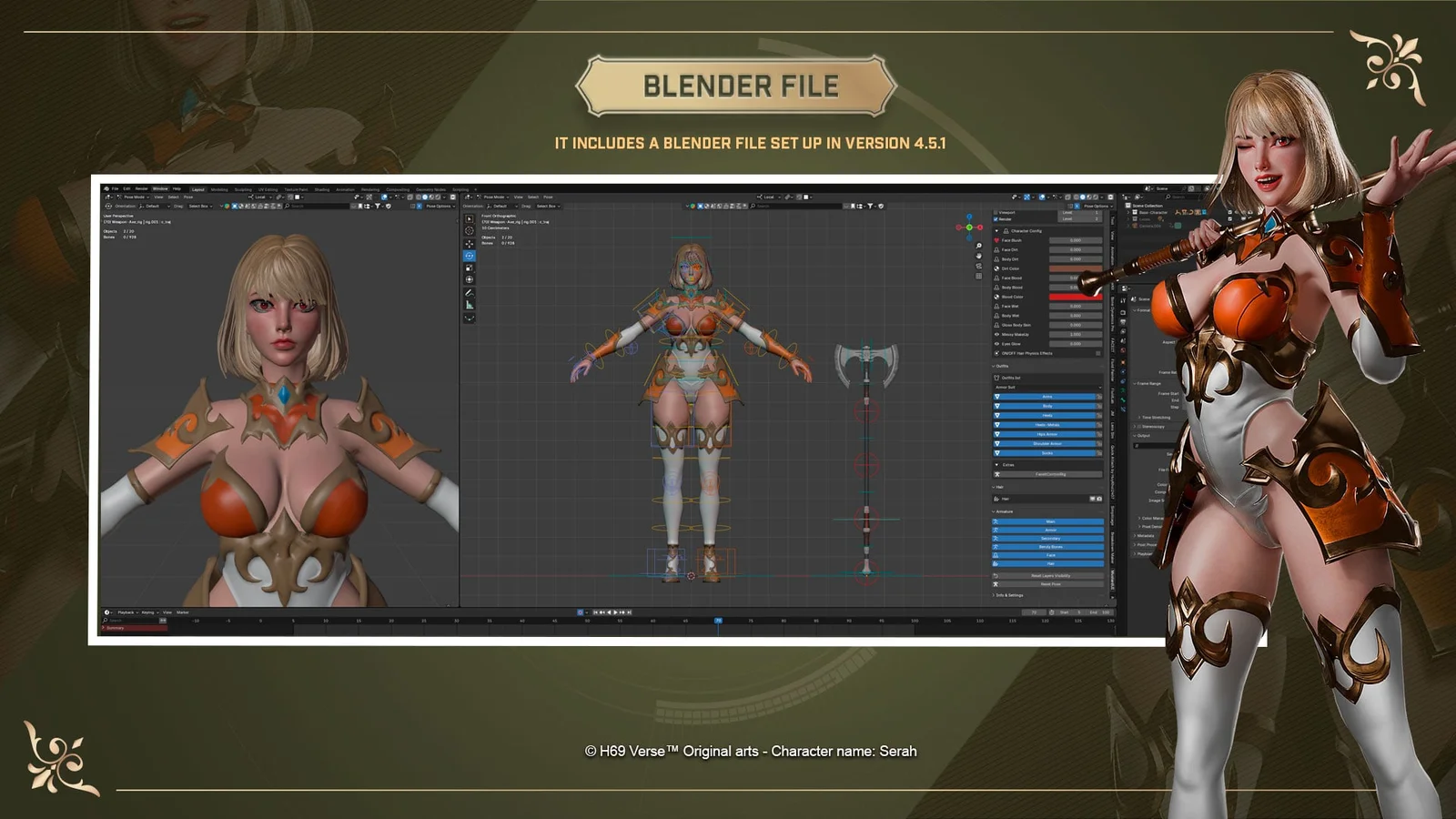Expand the Info & Settings section
This screenshot has width=1456, height=819.
tap(1008, 595)
